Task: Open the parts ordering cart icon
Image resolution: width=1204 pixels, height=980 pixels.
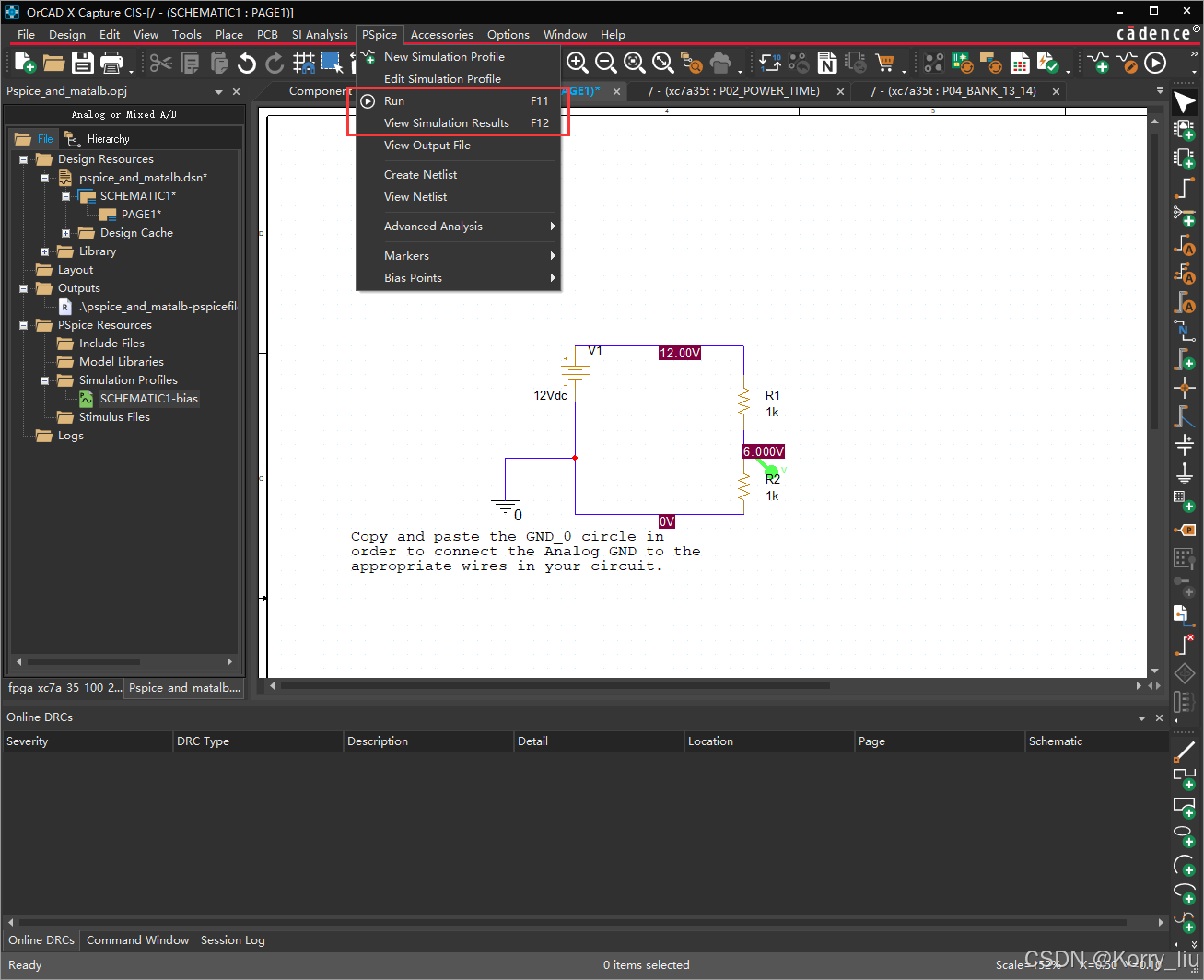Action: coord(884,63)
